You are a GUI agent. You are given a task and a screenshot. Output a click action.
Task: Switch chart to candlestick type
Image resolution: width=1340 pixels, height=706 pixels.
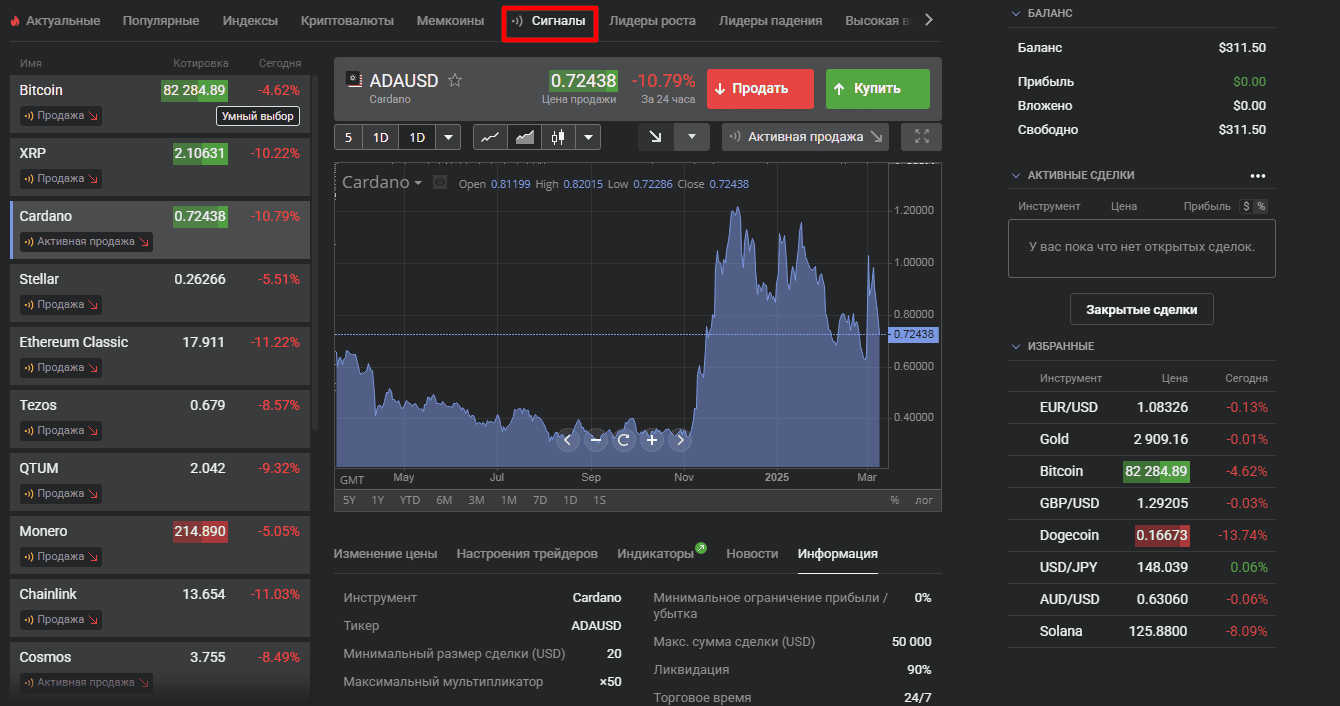point(558,137)
